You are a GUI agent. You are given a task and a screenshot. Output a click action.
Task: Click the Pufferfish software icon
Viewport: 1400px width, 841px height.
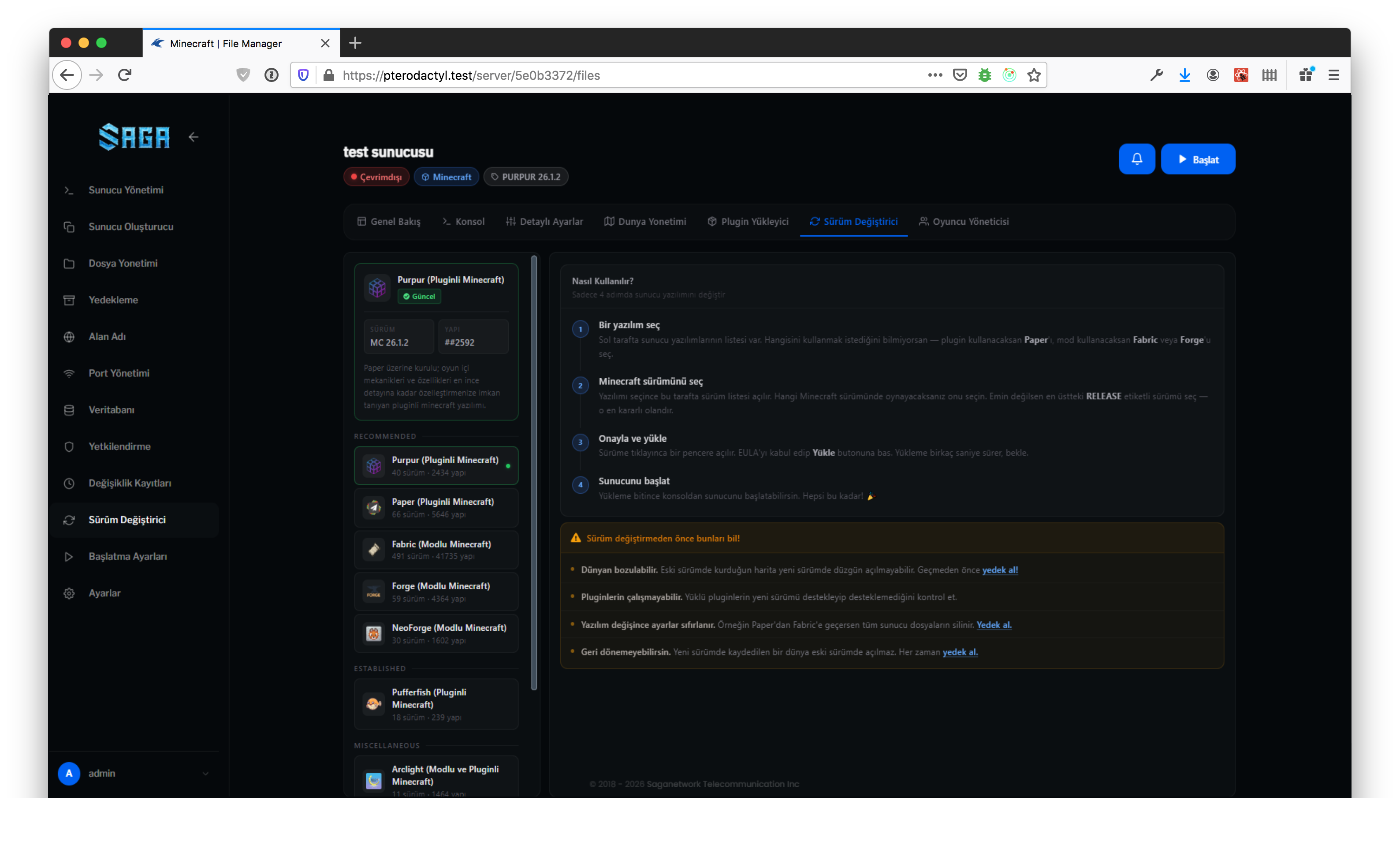(374, 704)
